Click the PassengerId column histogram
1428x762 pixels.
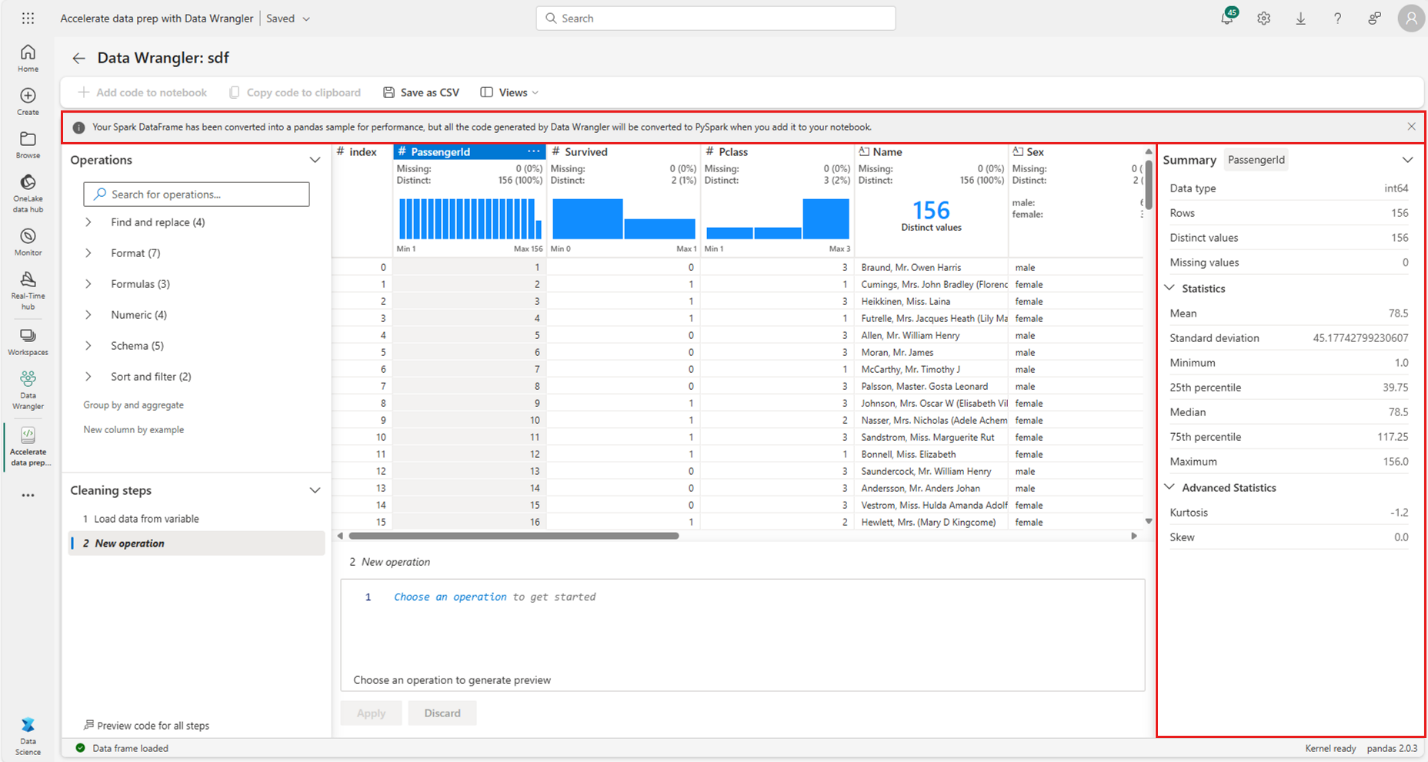tap(469, 218)
